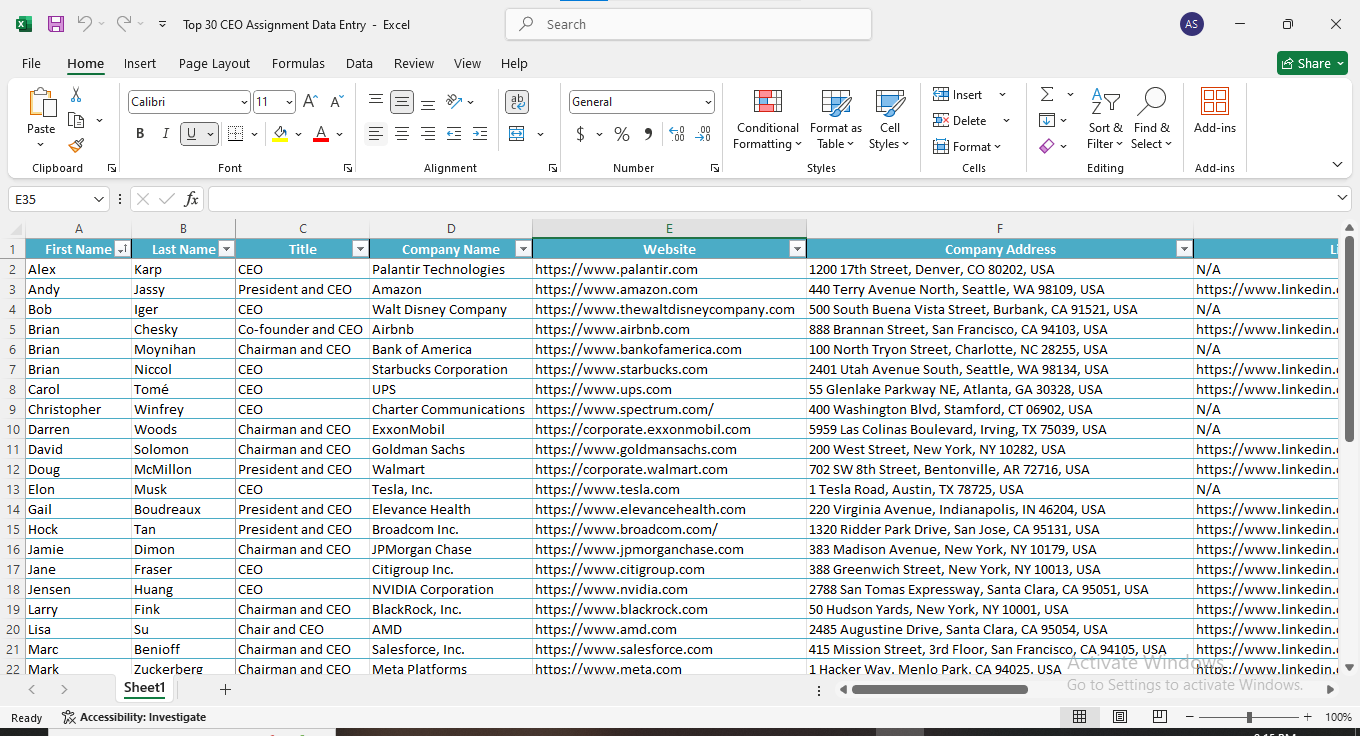This screenshot has width=1360, height=736.
Task: Apply the Align Right icon
Action: (428, 134)
